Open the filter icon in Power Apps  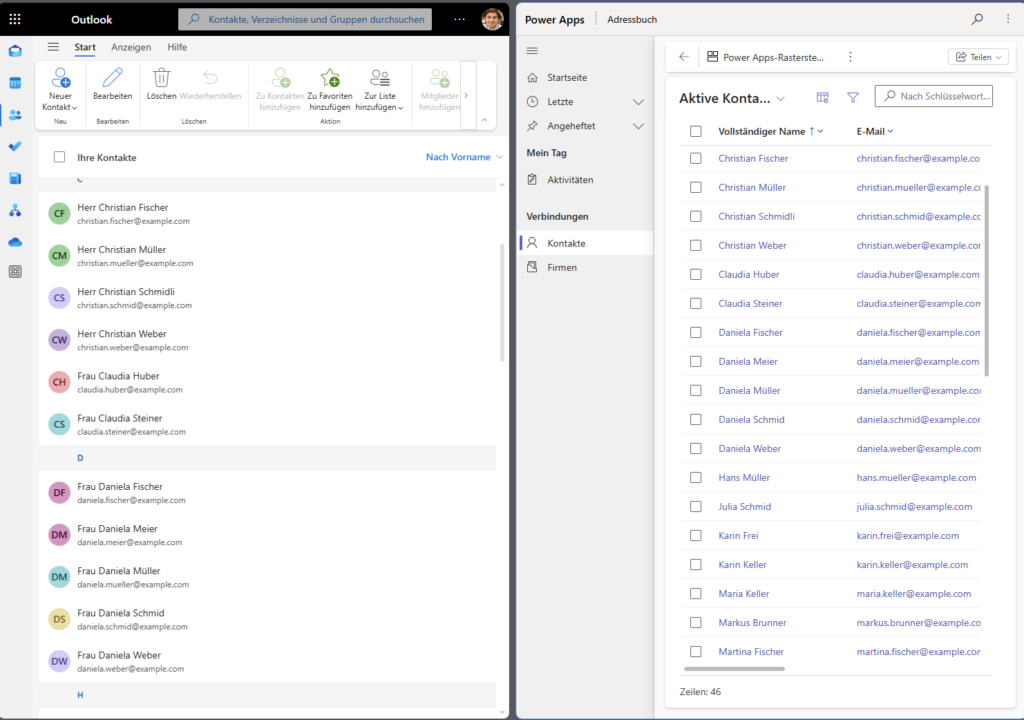point(852,97)
